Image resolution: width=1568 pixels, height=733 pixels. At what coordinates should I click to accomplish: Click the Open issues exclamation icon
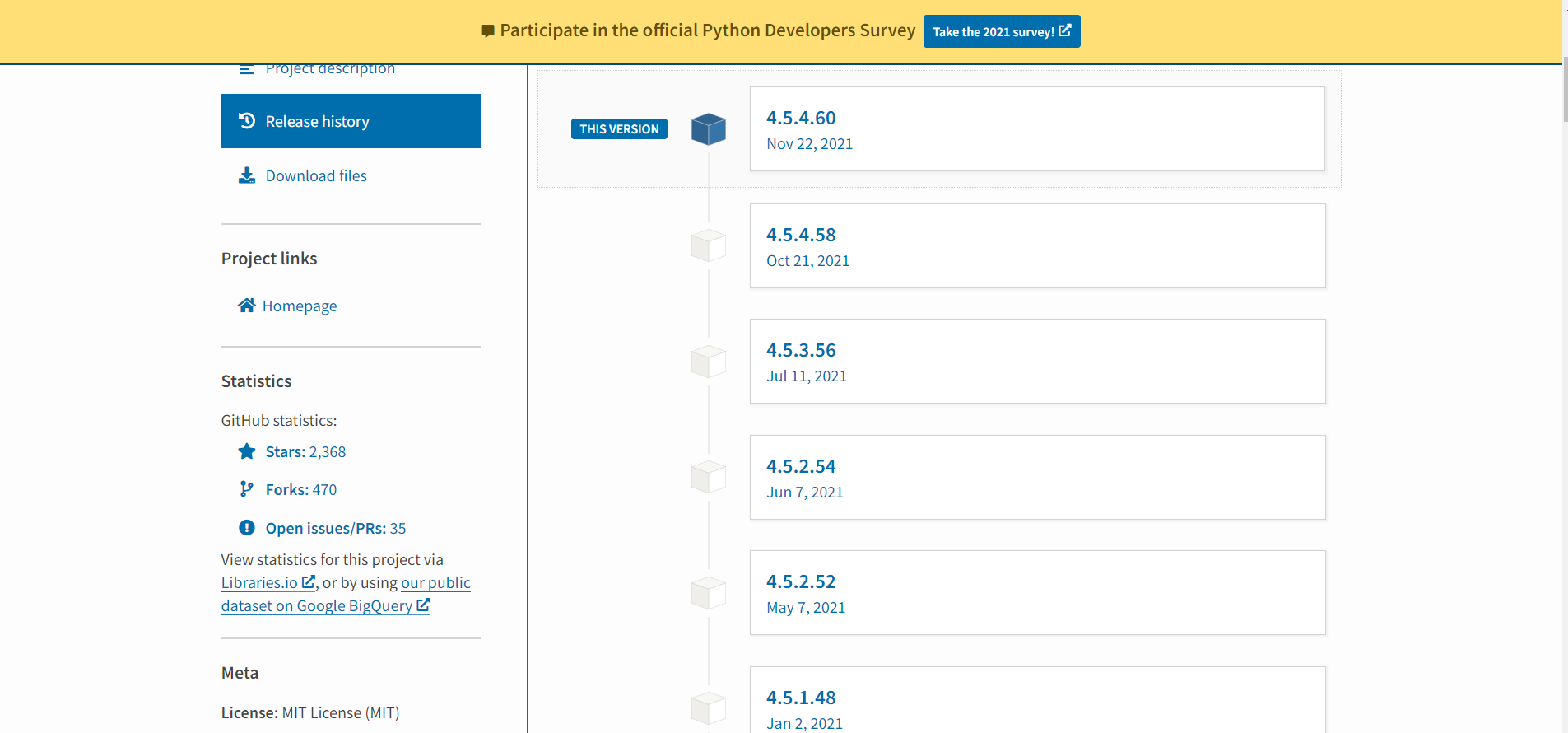click(247, 528)
